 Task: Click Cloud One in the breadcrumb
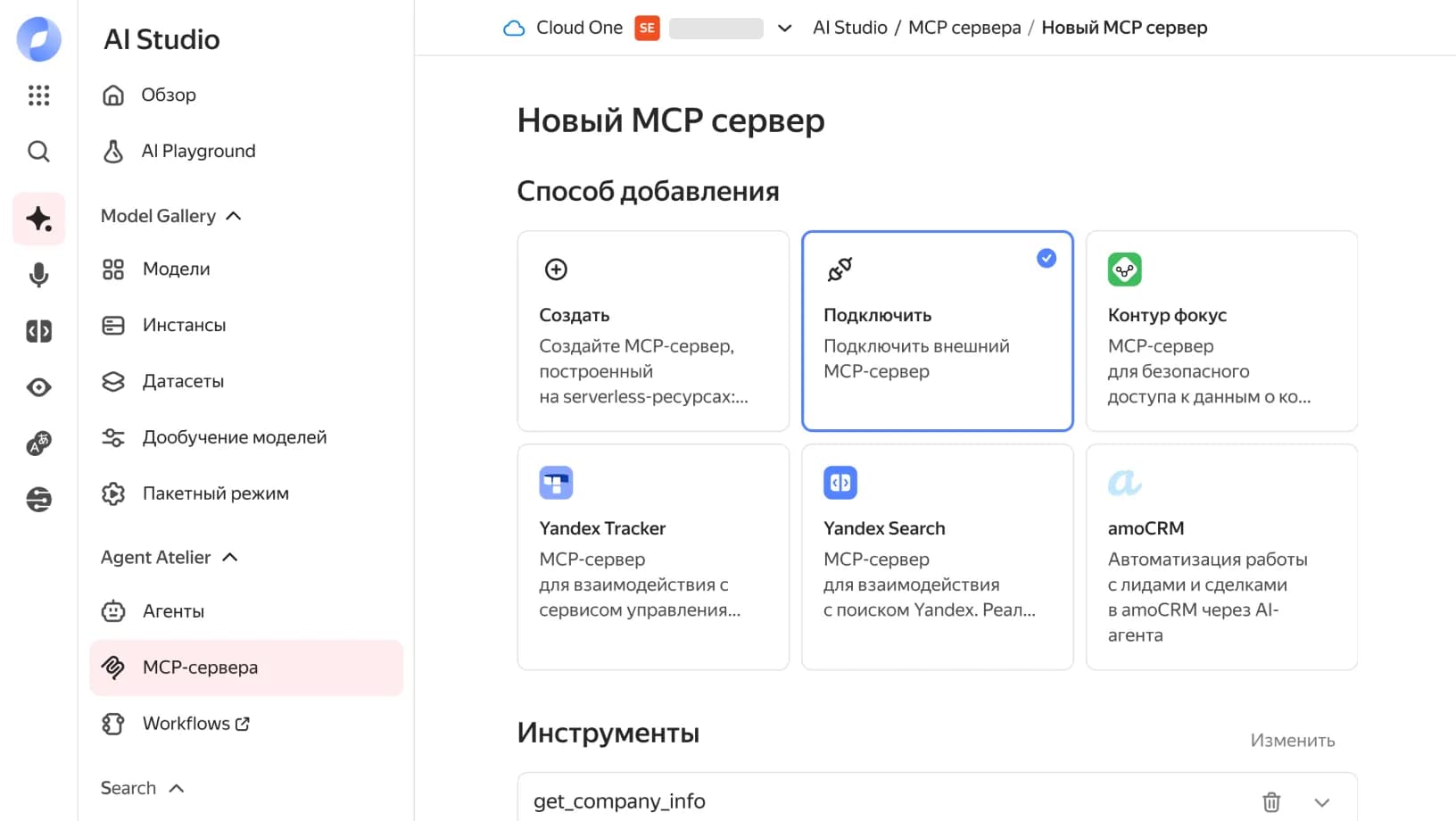click(x=579, y=28)
